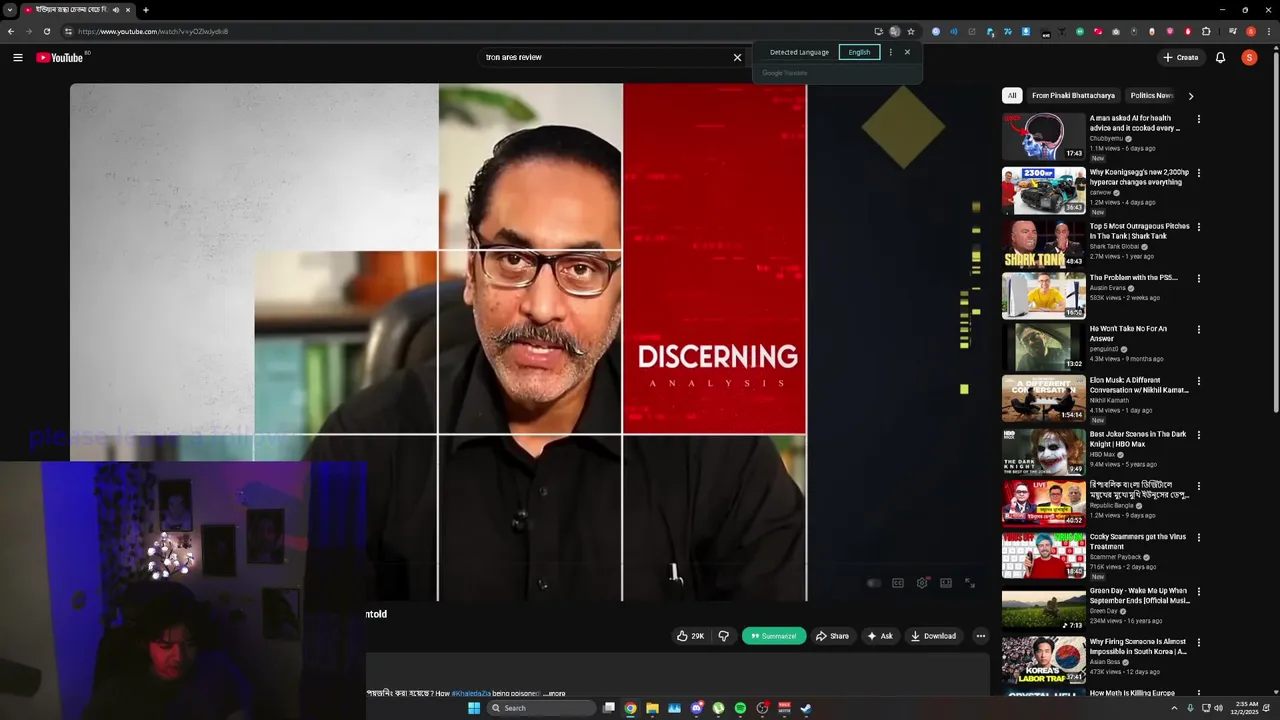Image resolution: width=1280 pixels, height=720 pixels.
Task: Clear the 'tron ares review' search text
Action: point(737,58)
